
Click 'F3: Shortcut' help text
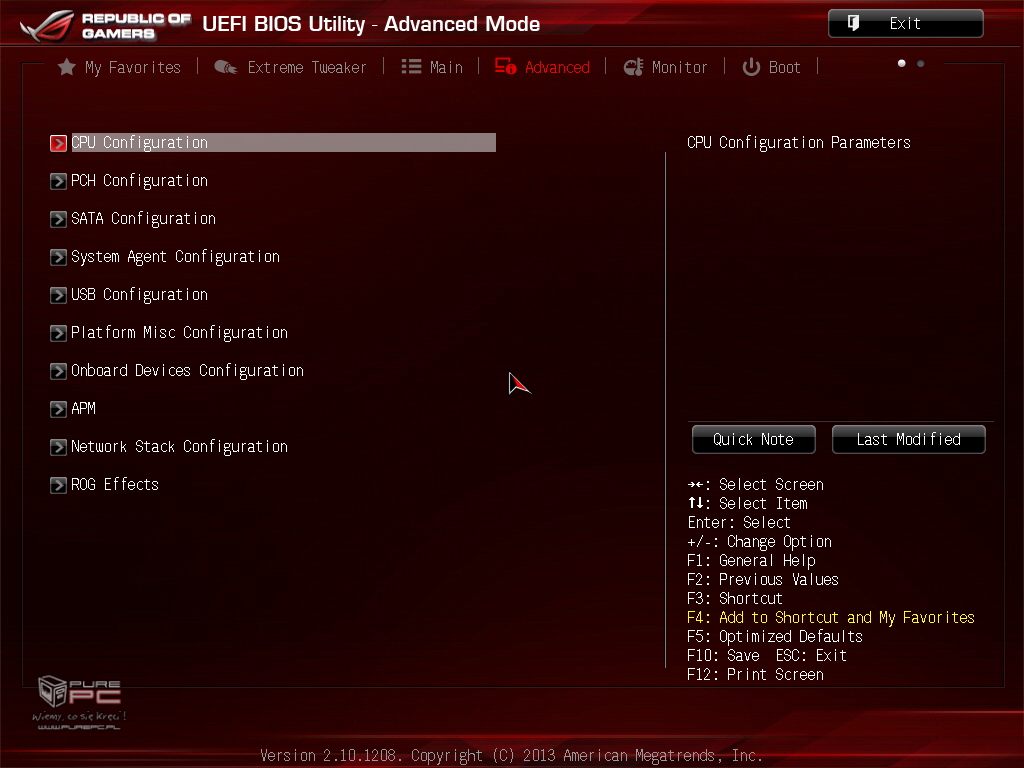click(x=735, y=599)
